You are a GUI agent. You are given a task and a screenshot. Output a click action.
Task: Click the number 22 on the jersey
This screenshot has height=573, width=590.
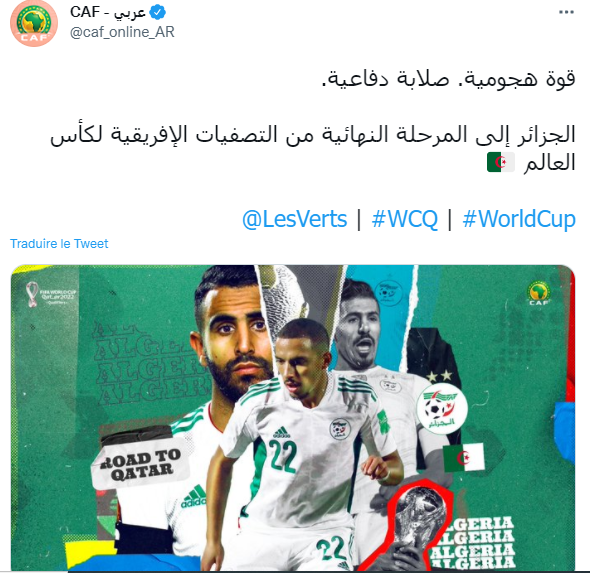click(x=283, y=456)
